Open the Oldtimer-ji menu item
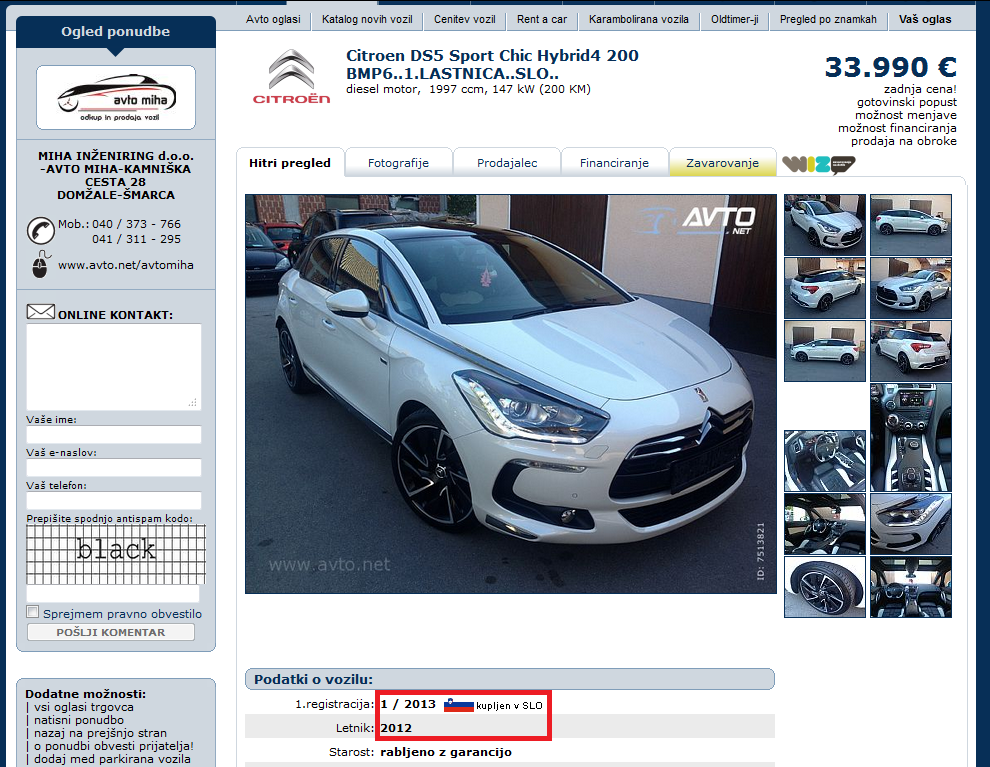 click(x=734, y=20)
